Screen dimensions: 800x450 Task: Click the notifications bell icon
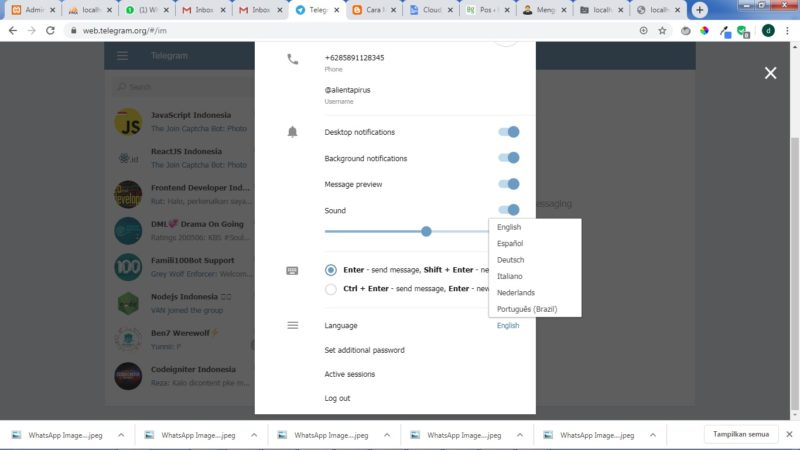click(x=292, y=132)
